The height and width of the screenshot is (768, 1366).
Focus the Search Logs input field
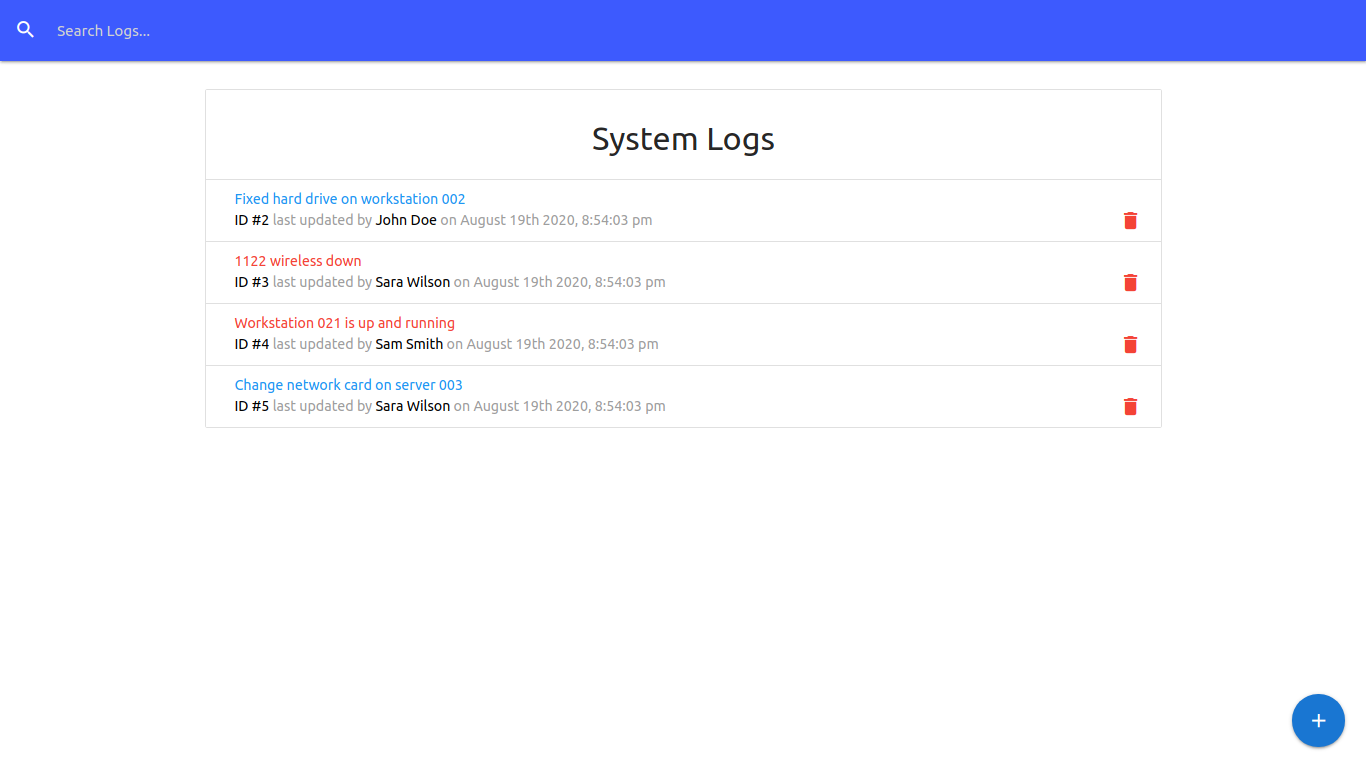tap(703, 31)
